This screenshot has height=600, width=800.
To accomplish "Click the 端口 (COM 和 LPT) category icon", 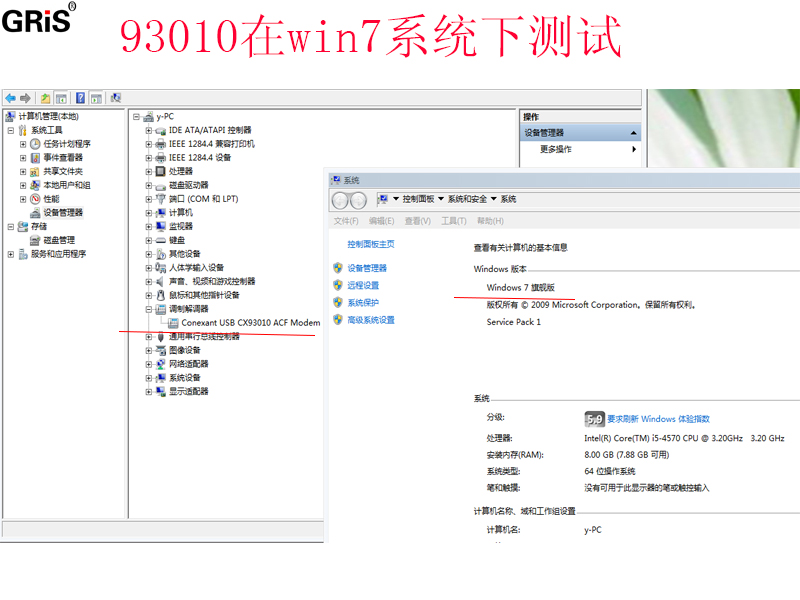I will [x=161, y=199].
